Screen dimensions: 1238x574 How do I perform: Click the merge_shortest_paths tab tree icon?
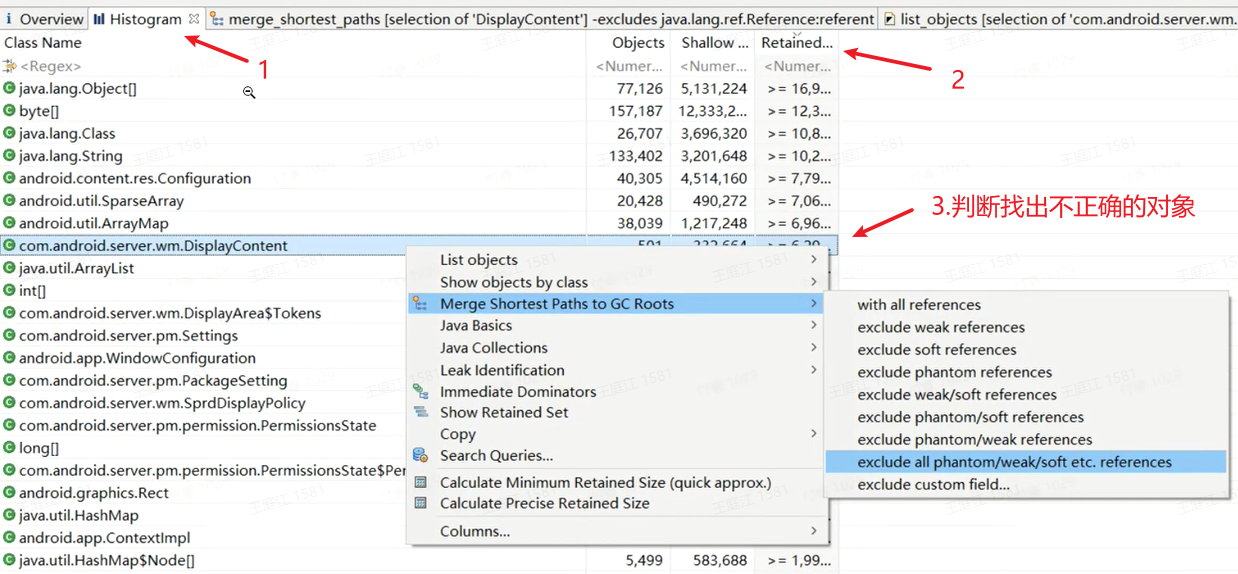(x=217, y=19)
